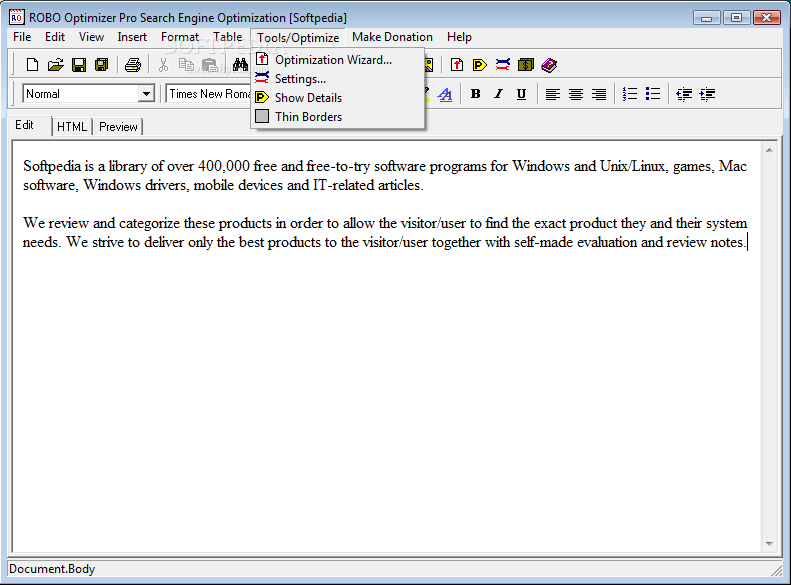Paste clipboard with toolbar paste icon

click(x=209, y=65)
